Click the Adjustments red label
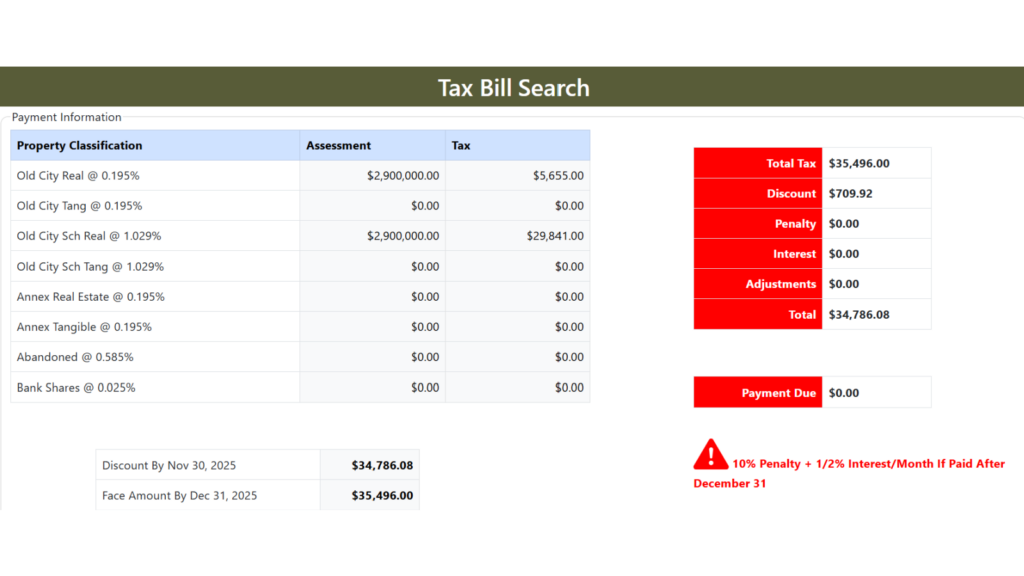 point(758,284)
